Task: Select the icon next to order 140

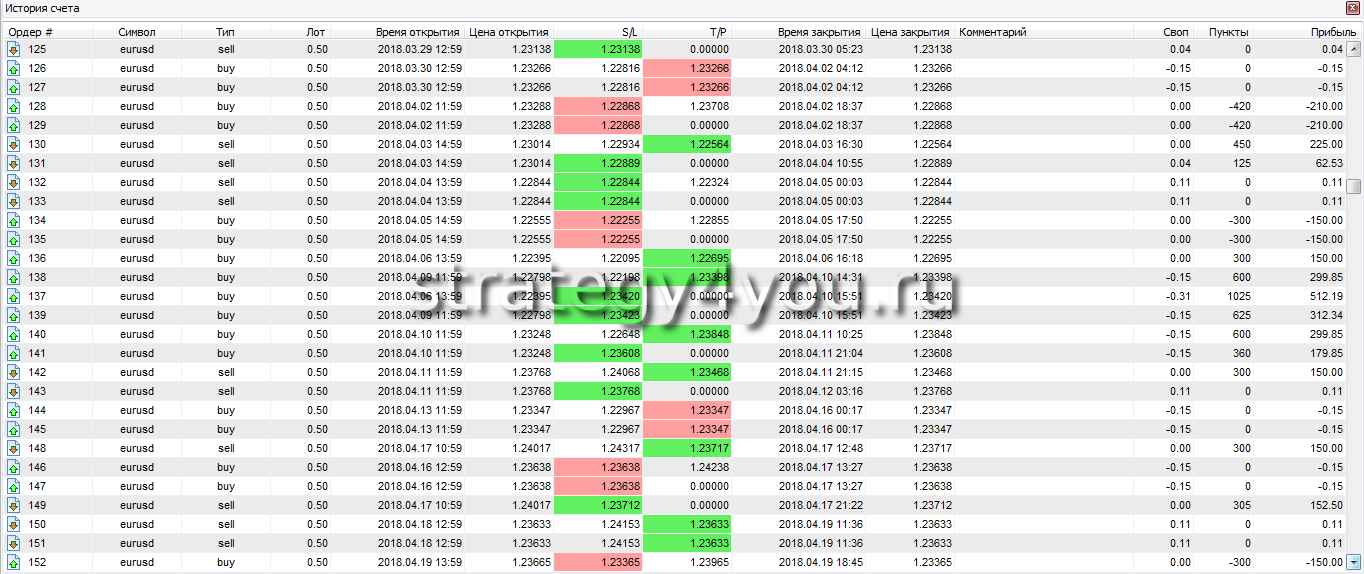Action: [x=14, y=334]
